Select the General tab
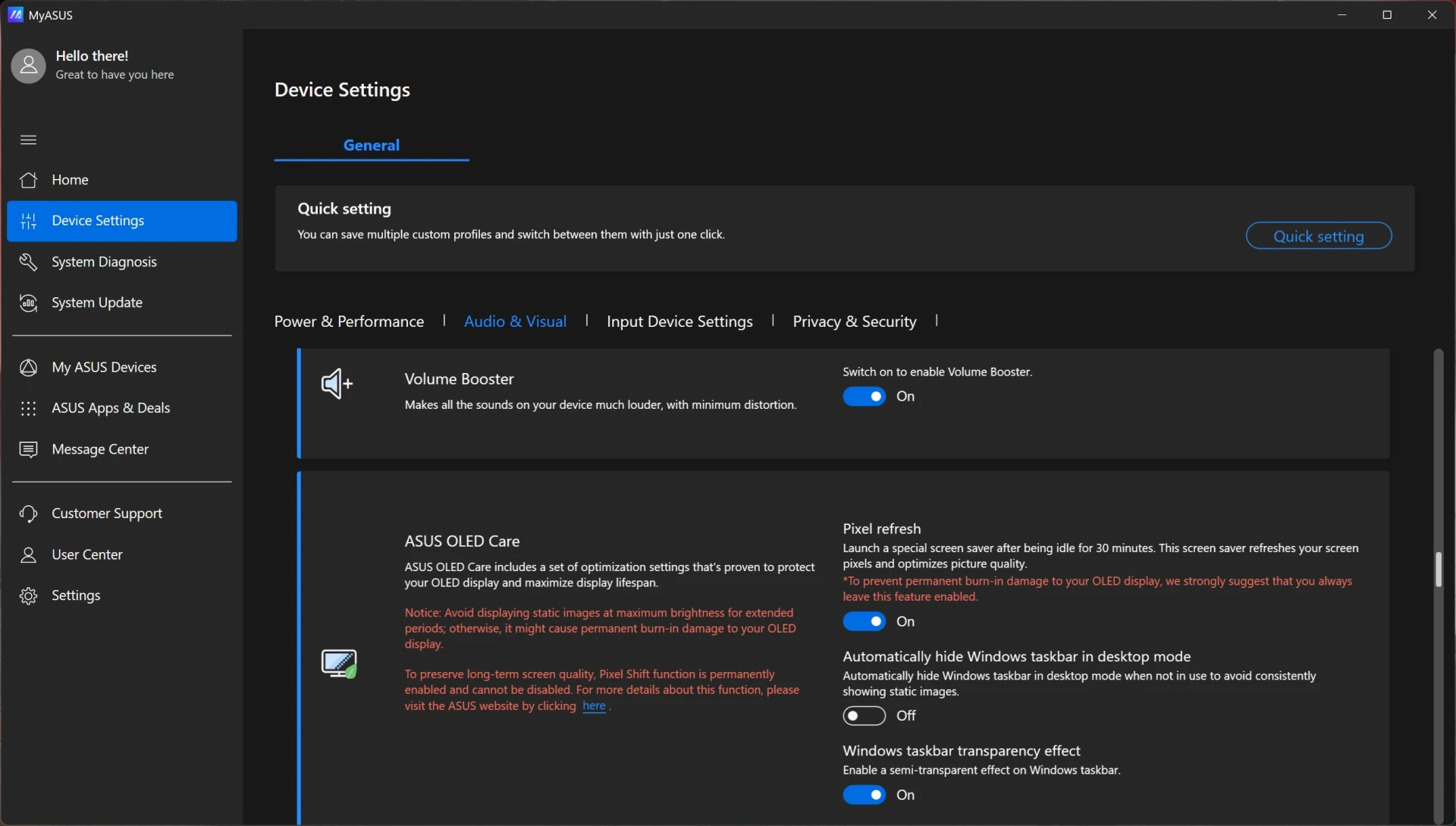The height and width of the screenshot is (826, 1456). coord(371,145)
